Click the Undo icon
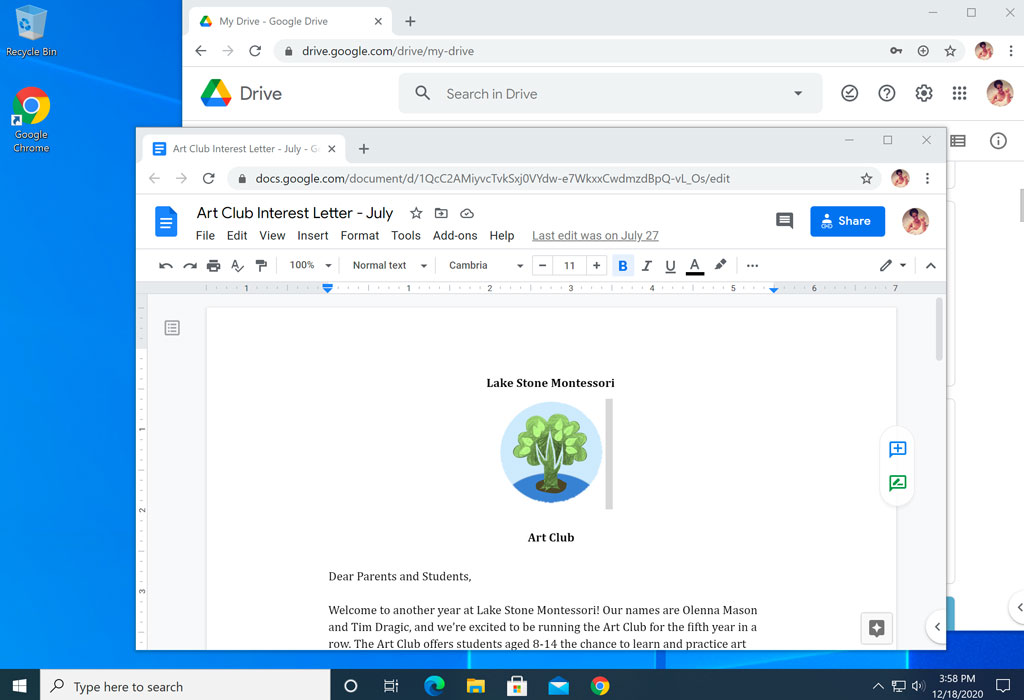The height and width of the screenshot is (700, 1024). click(164, 265)
